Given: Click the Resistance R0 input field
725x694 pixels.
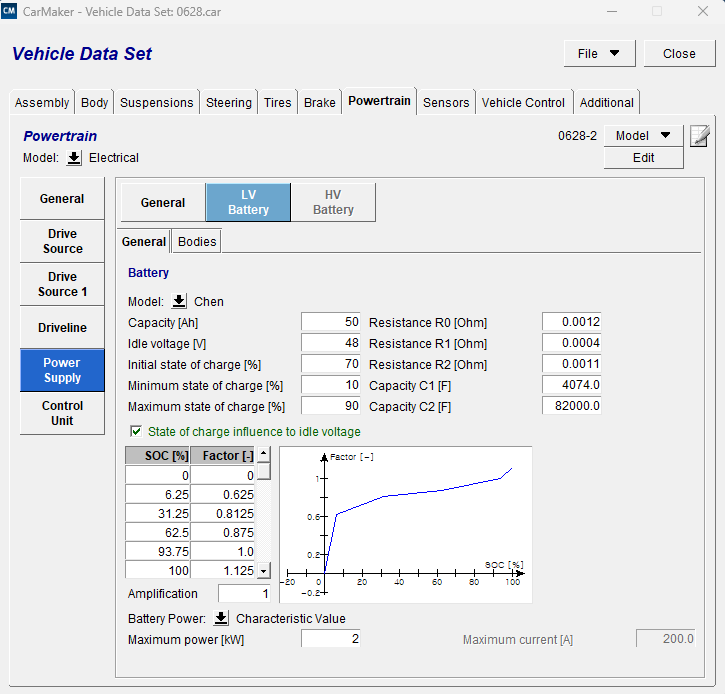Looking at the screenshot, I should (571, 322).
